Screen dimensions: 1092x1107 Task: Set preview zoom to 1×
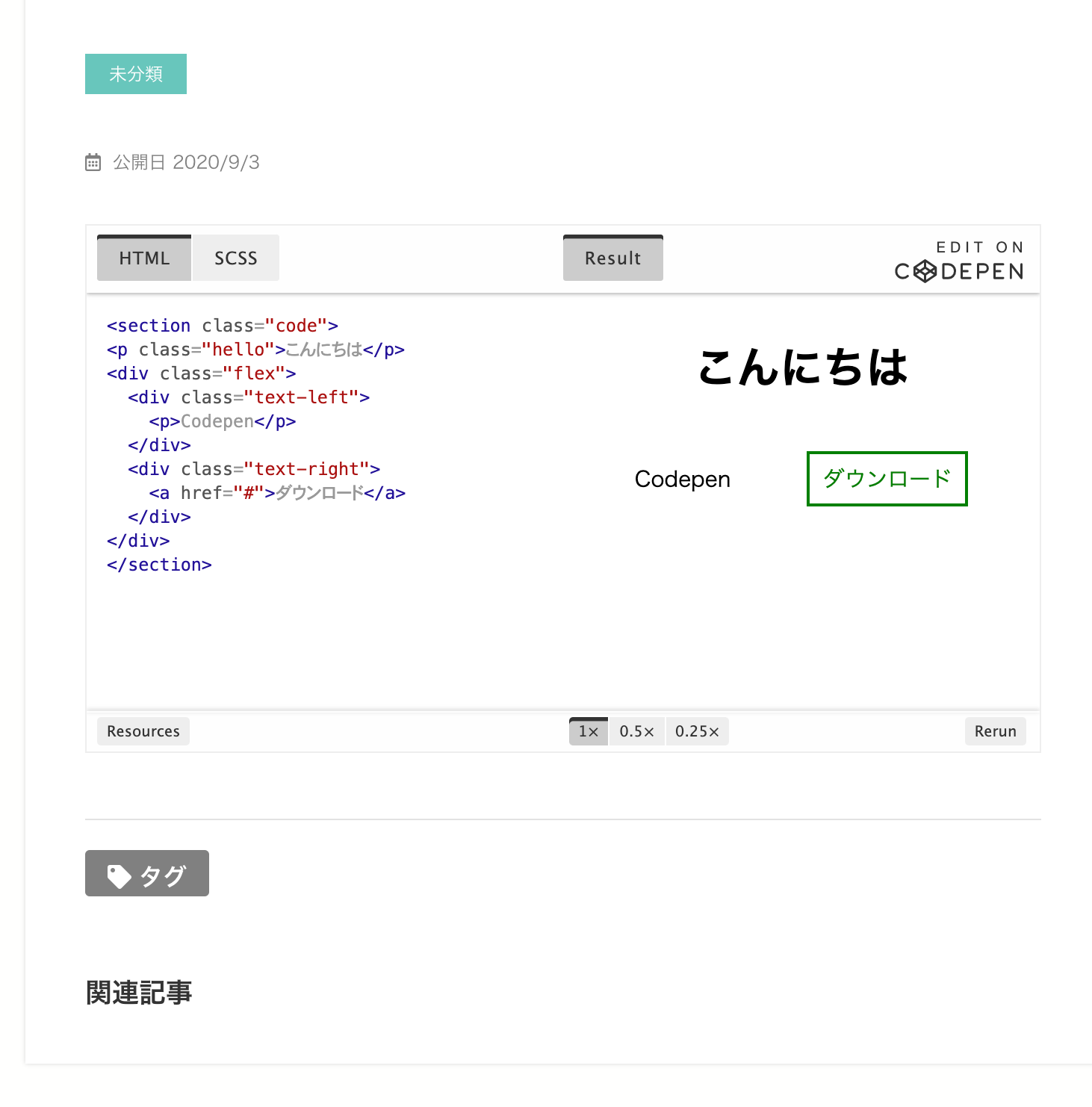click(x=589, y=731)
